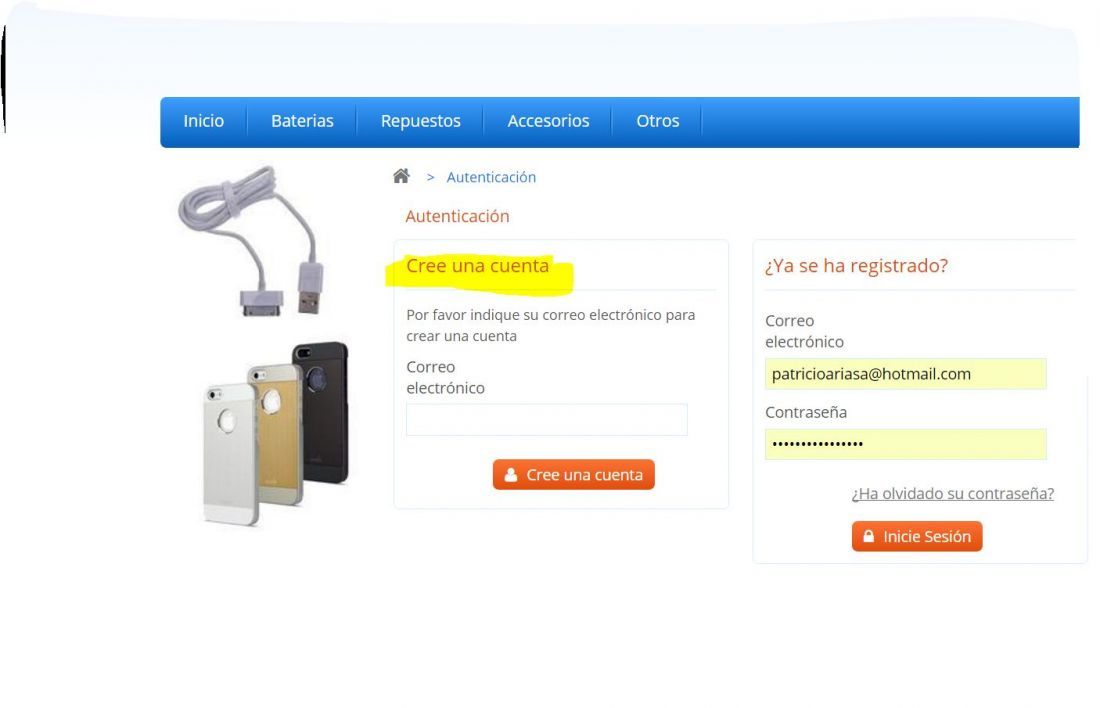Select the Repuestos menu item

(x=420, y=121)
